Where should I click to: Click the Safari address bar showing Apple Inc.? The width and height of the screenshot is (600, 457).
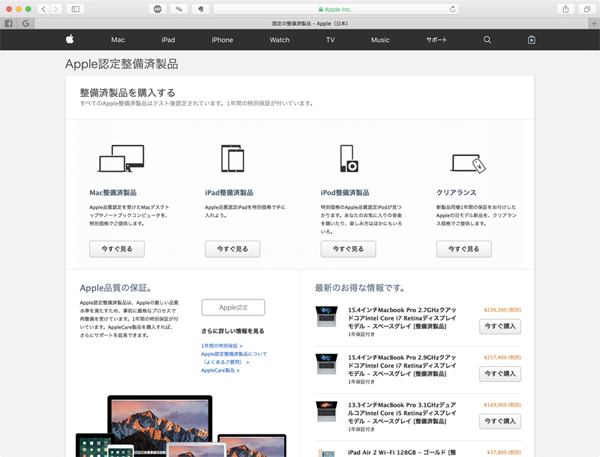point(336,9)
